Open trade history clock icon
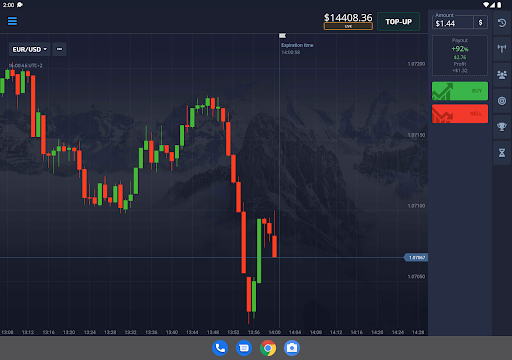The height and width of the screenshot is (360, 512). (502, 23)
